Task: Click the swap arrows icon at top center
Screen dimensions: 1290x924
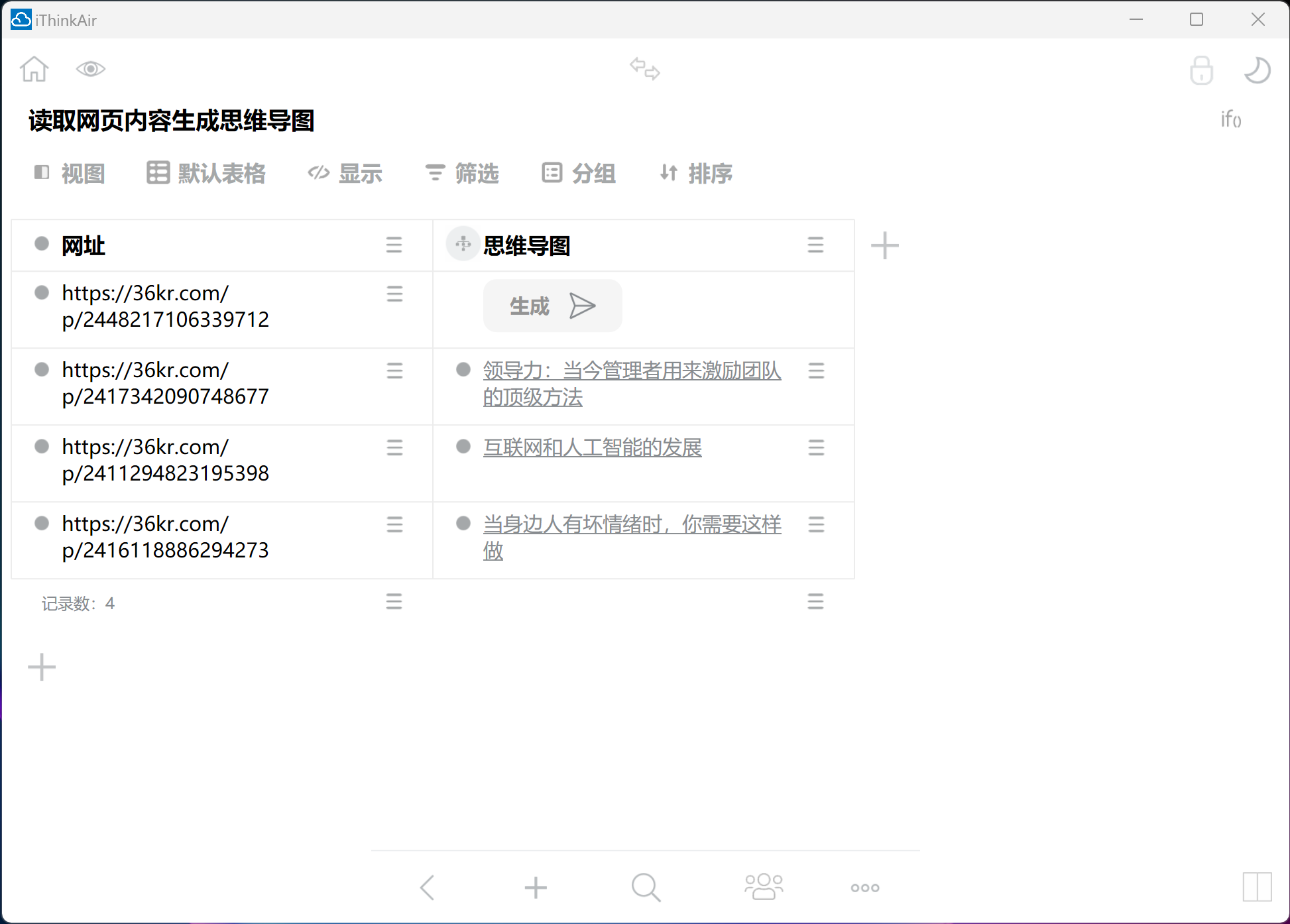Action: [645, 68]
